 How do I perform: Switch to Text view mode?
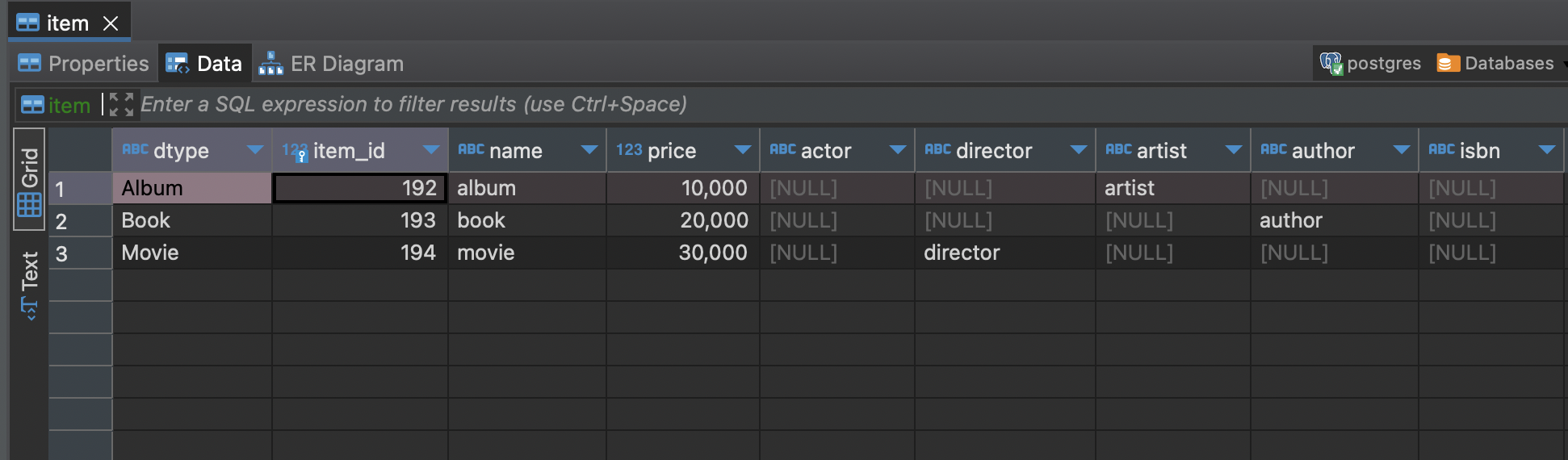(30, 286)
